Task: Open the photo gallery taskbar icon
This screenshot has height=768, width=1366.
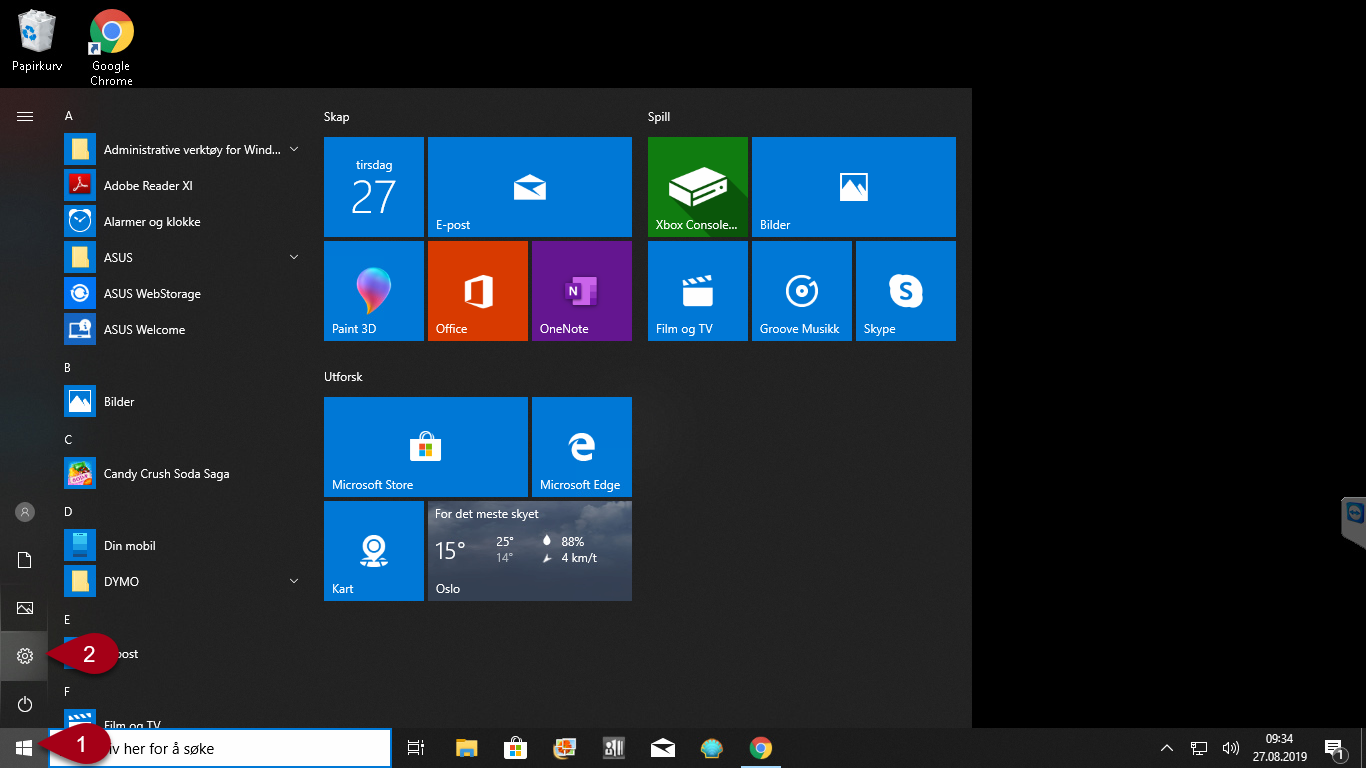Action: coord(565,748)
